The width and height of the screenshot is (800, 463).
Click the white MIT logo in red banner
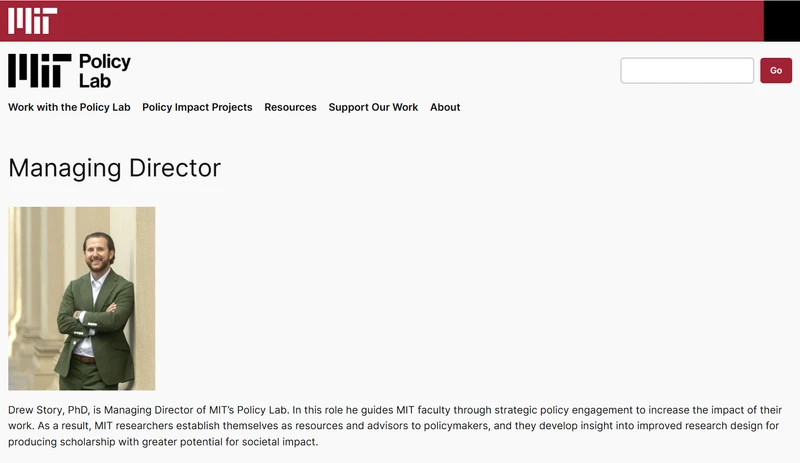[32, 20]
